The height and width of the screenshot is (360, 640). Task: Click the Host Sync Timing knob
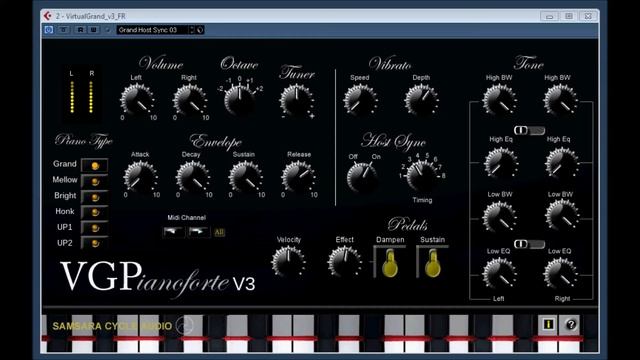coord(421,176)
